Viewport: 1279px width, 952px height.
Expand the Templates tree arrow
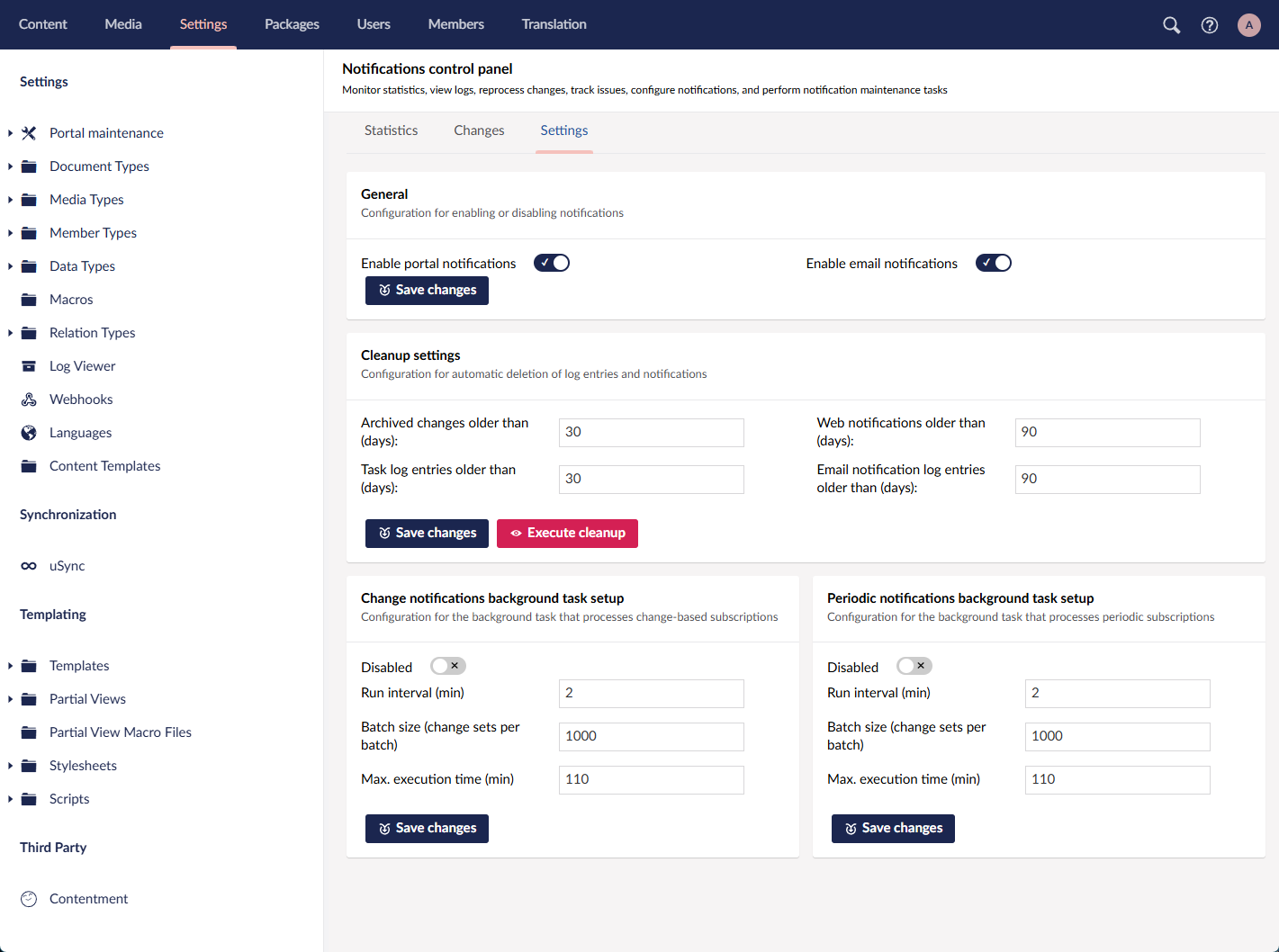(10, 666)
